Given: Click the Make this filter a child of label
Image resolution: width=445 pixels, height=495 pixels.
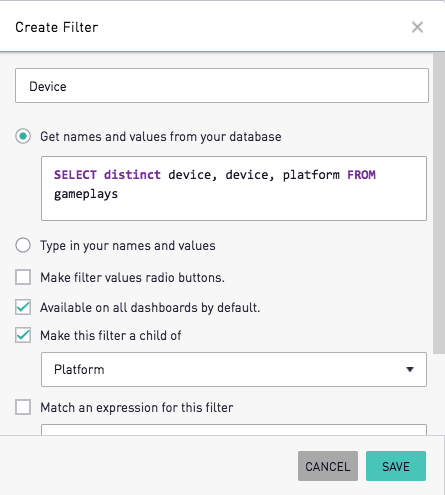Looking at the screenshot, I should [x=111, y=335].
